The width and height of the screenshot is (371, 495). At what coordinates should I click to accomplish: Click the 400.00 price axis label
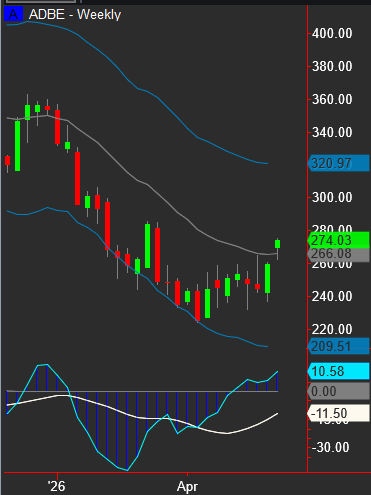click(x=332, y=33)
